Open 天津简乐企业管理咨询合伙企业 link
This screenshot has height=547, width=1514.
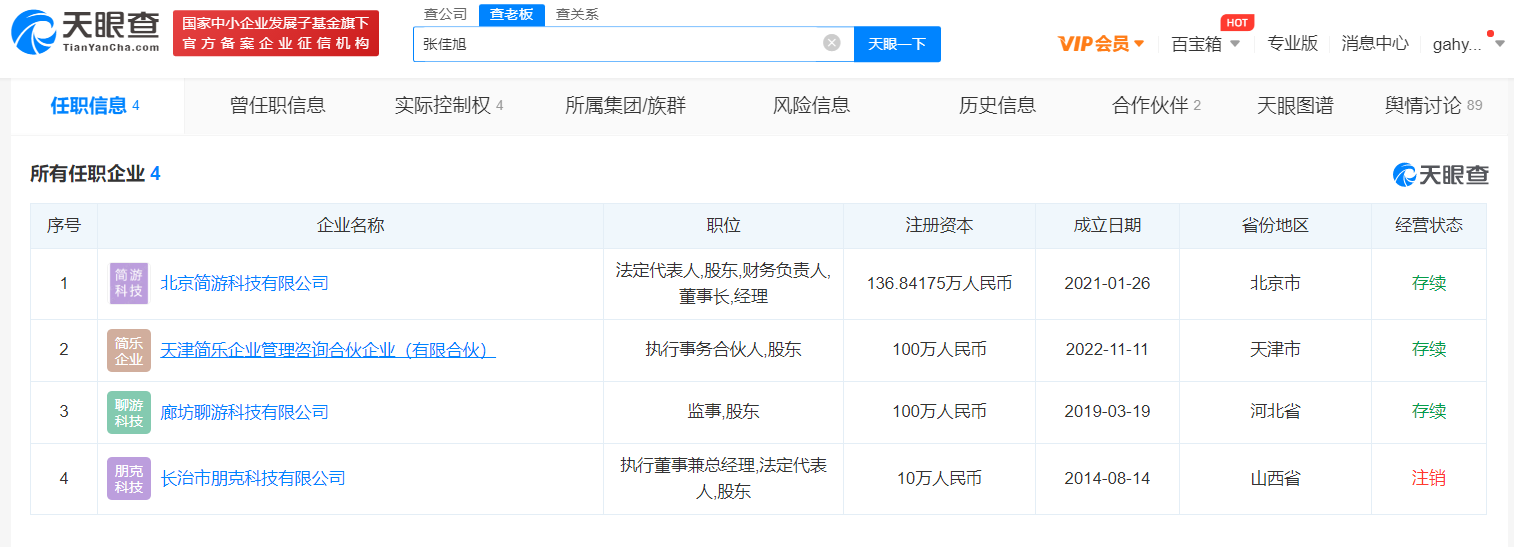(328, 350)
